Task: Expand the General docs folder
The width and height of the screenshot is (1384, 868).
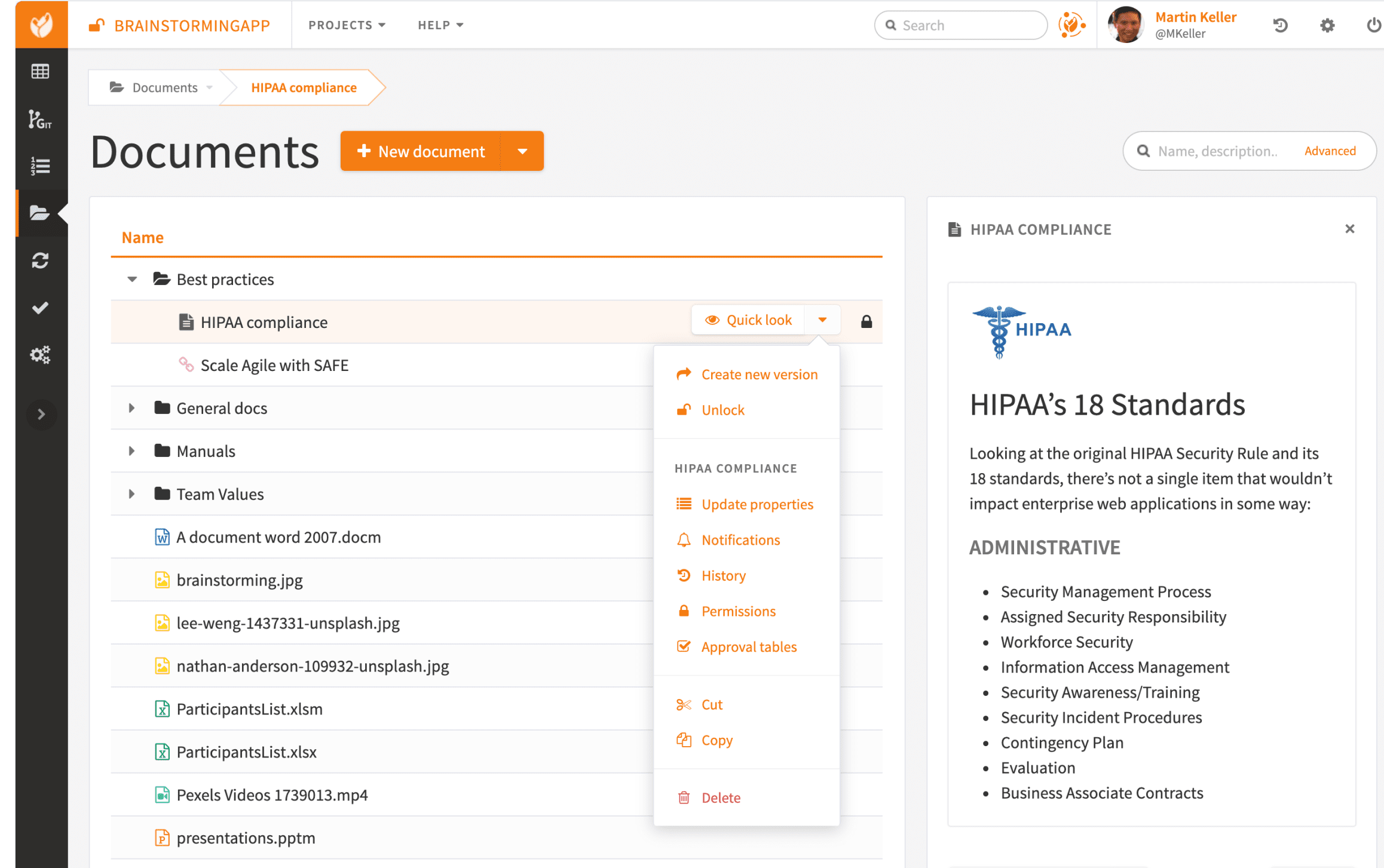Action: tap(131, 408)
